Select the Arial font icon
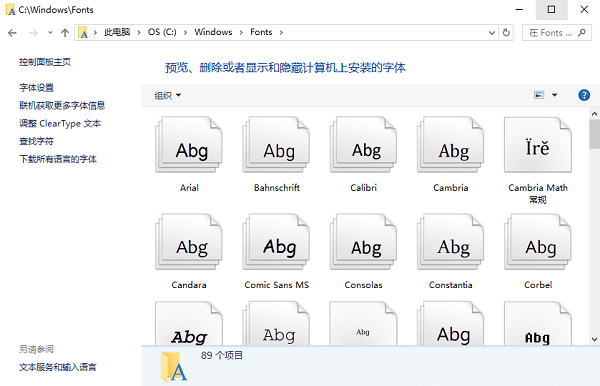Screen dimensions: 600x386 [x=189, y=145]
